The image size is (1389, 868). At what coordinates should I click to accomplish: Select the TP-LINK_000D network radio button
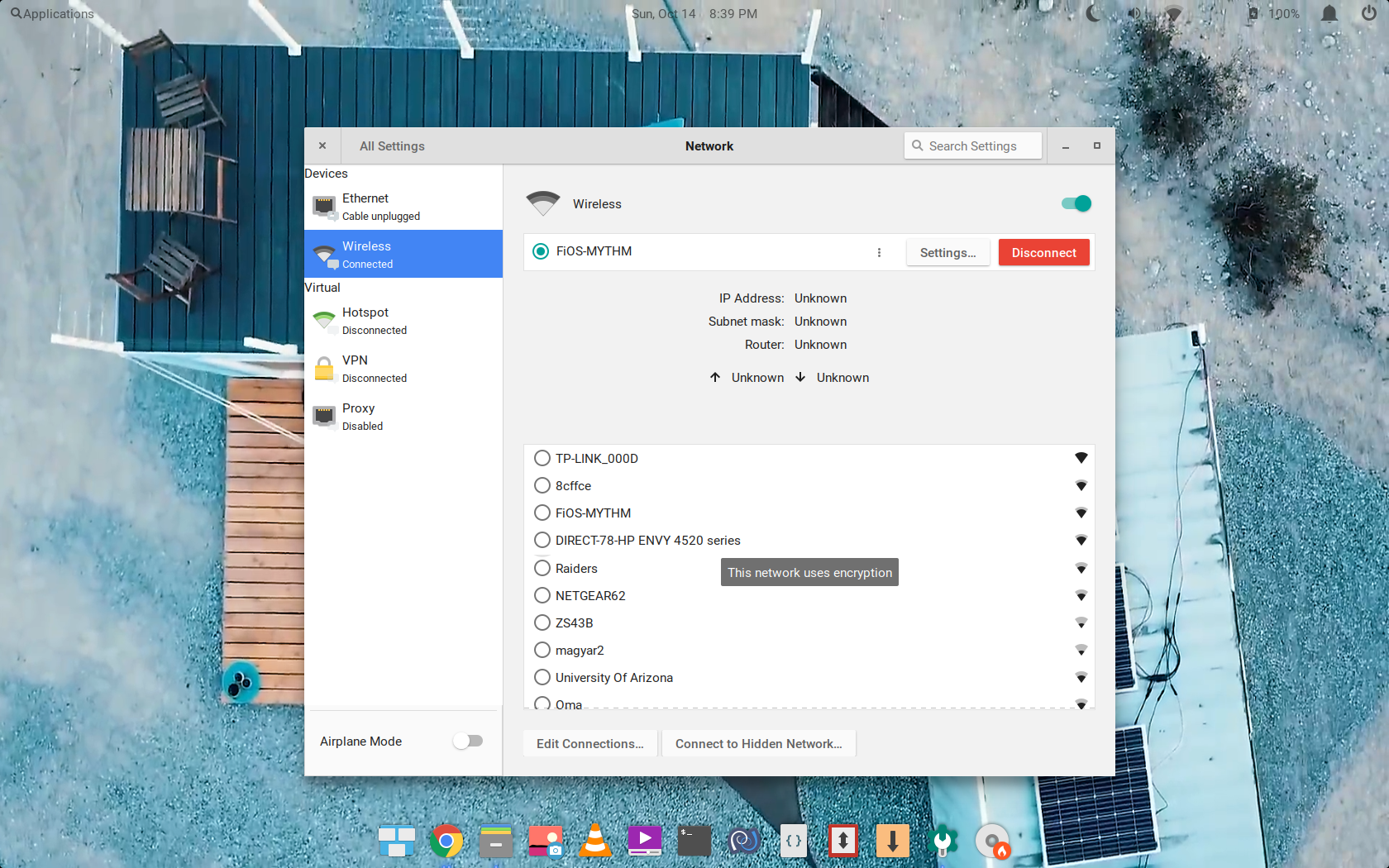[542, 458]
